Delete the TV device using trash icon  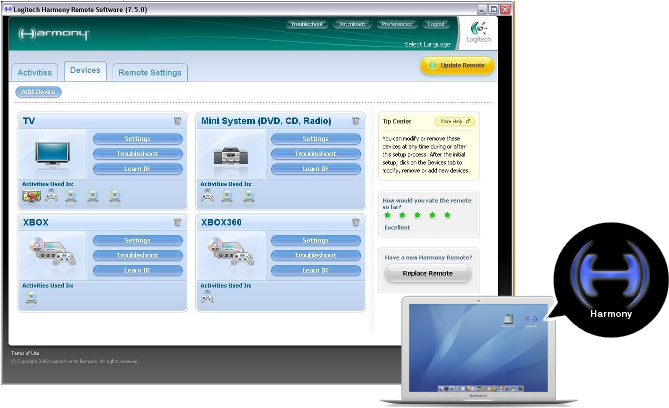tap(178, 121)
